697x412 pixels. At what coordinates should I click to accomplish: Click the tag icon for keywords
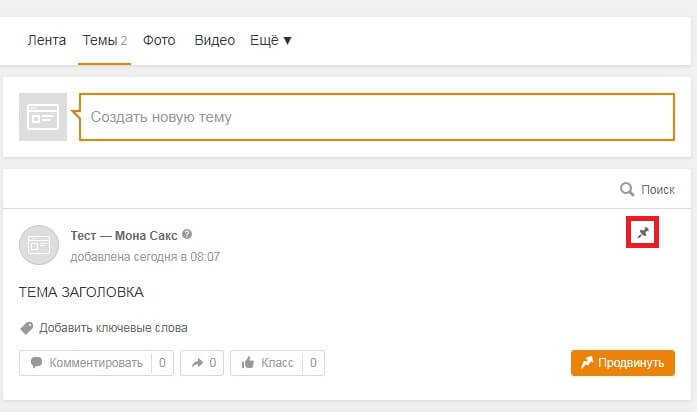click(27, 327)
